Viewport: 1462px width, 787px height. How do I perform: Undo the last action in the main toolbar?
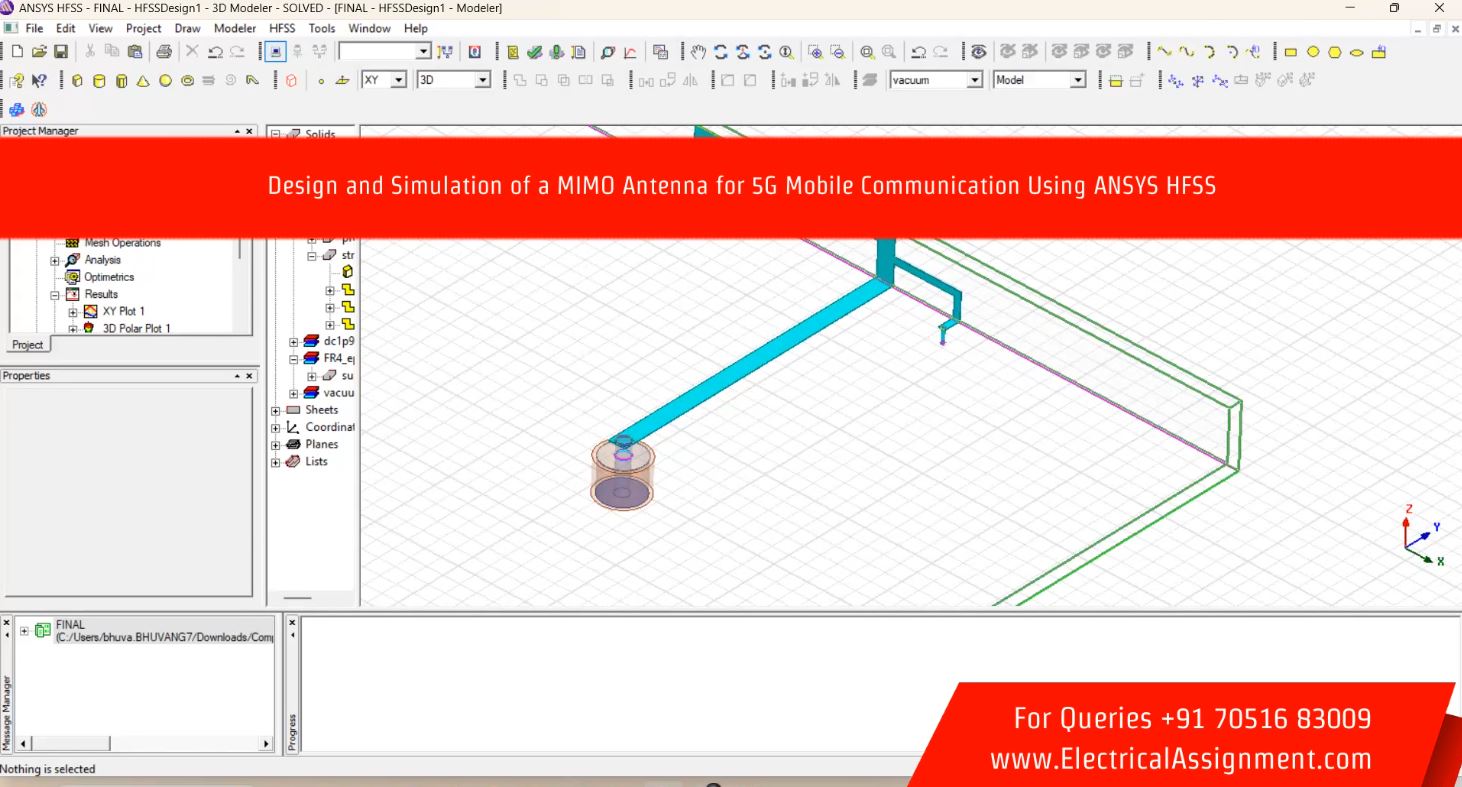pos(215,52)
